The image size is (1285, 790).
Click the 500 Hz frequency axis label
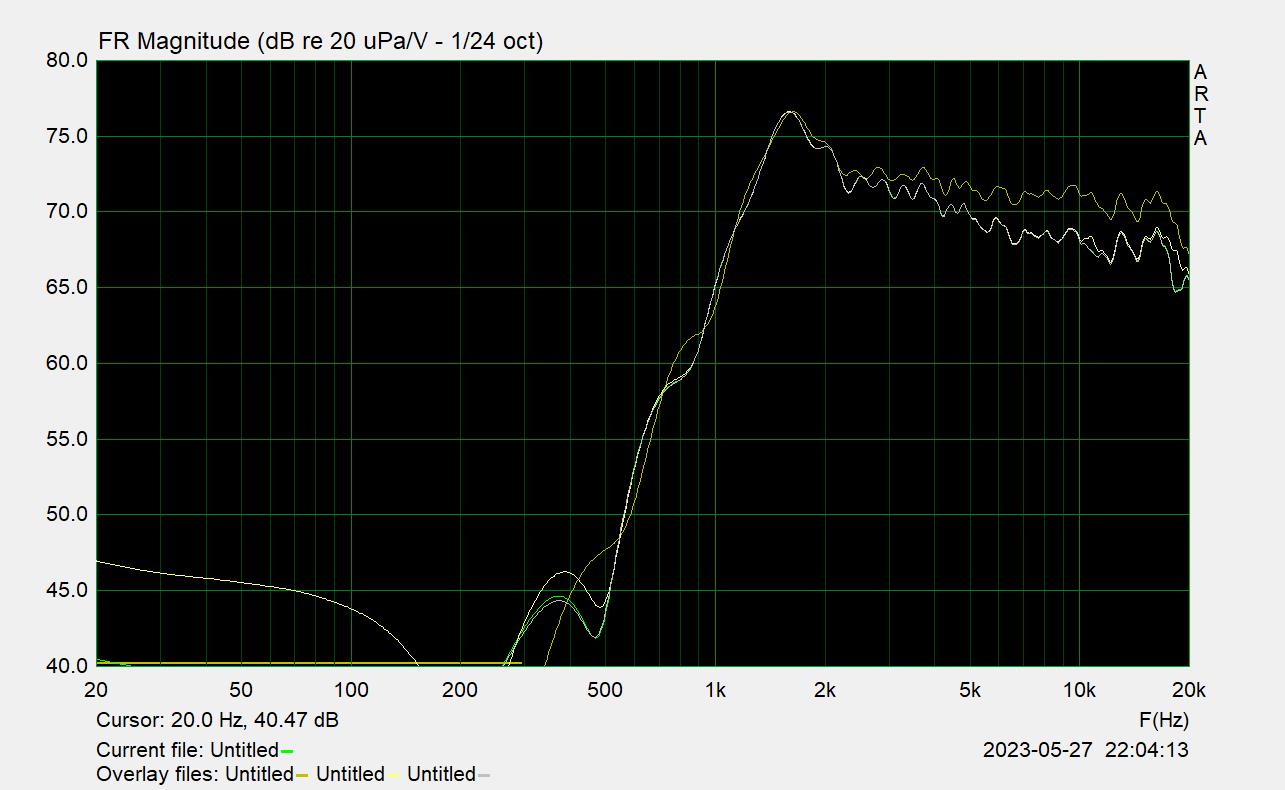(x=605, y=690)
